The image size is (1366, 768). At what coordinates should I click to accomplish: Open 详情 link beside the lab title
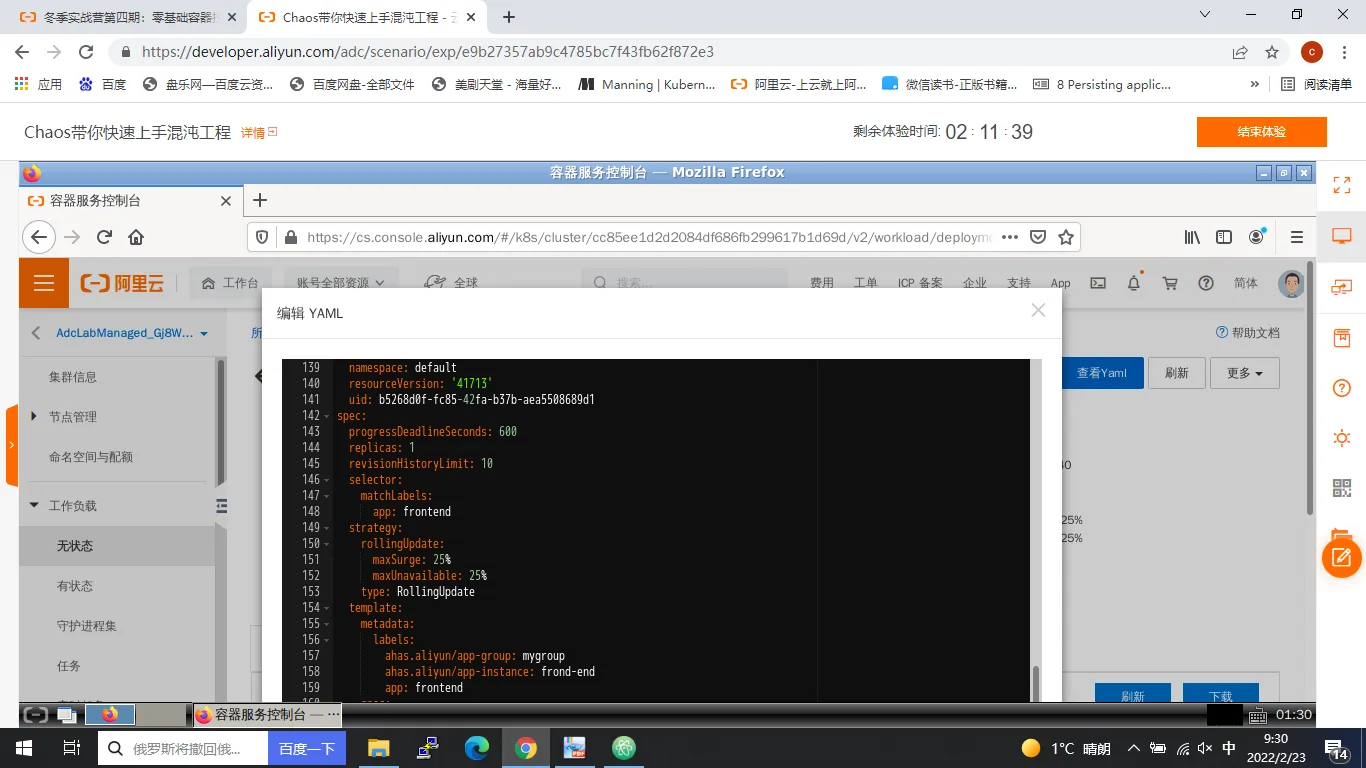pos(258,132)
